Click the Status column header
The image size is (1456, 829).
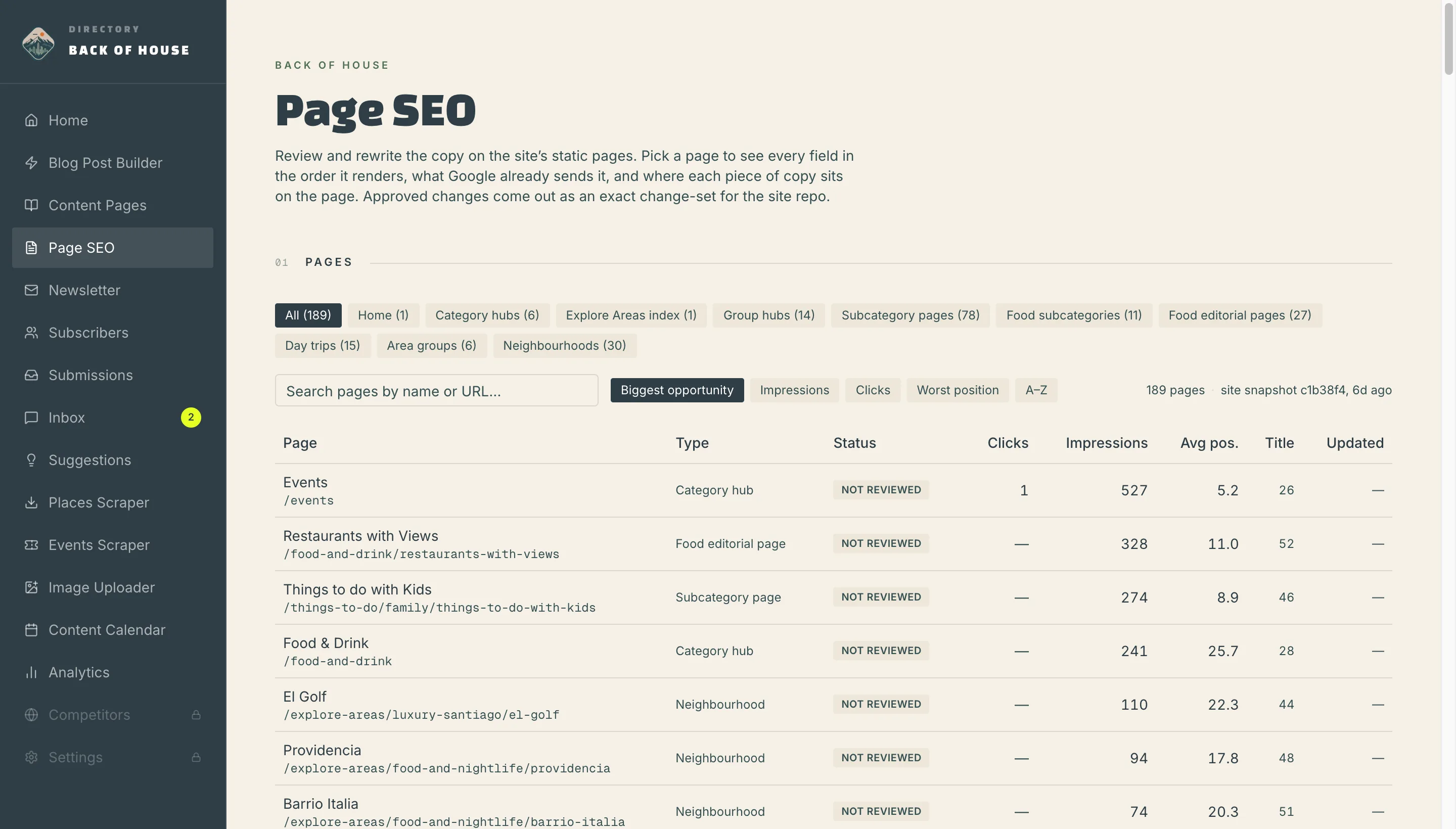pos(854,443)
